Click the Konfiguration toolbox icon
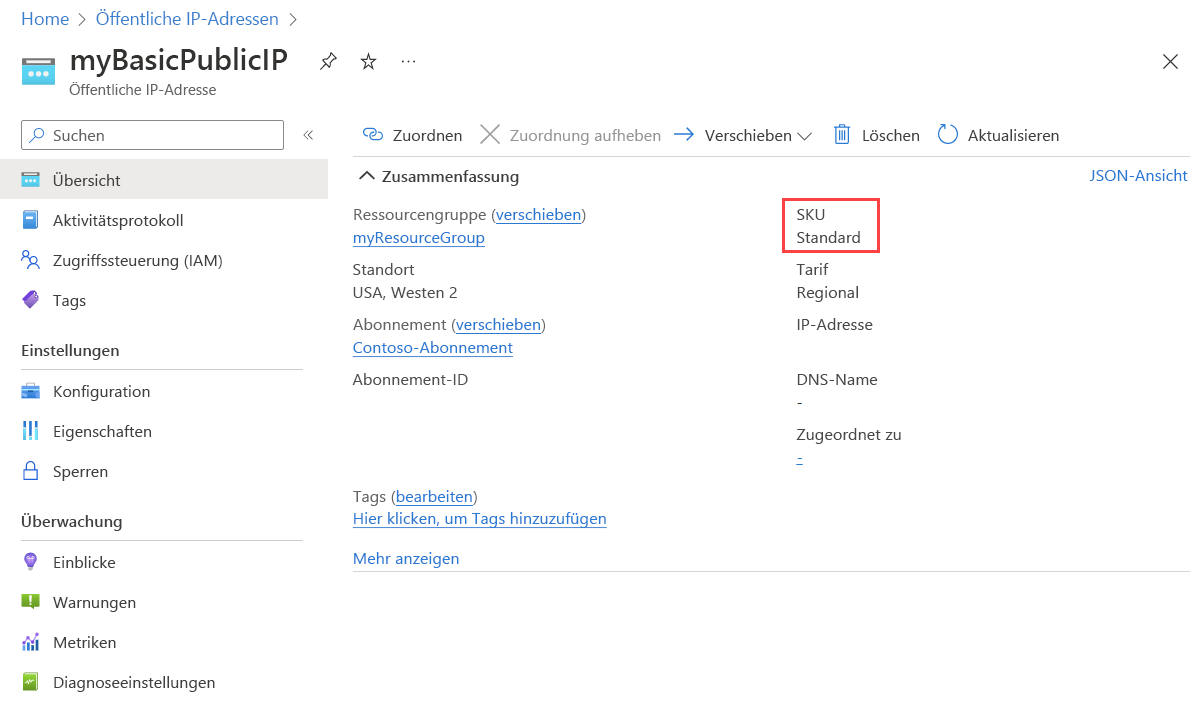 coord(31,391)
